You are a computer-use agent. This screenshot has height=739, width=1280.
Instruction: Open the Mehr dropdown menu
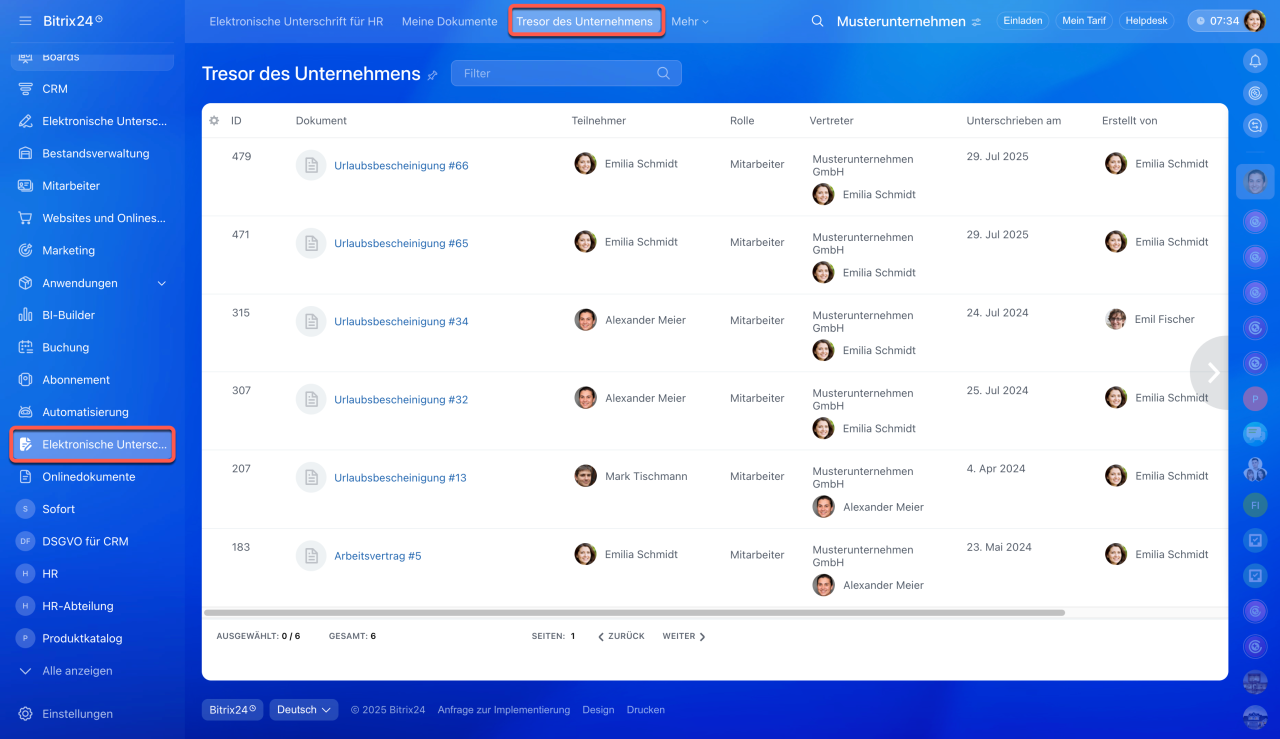[x=689, y=21]
